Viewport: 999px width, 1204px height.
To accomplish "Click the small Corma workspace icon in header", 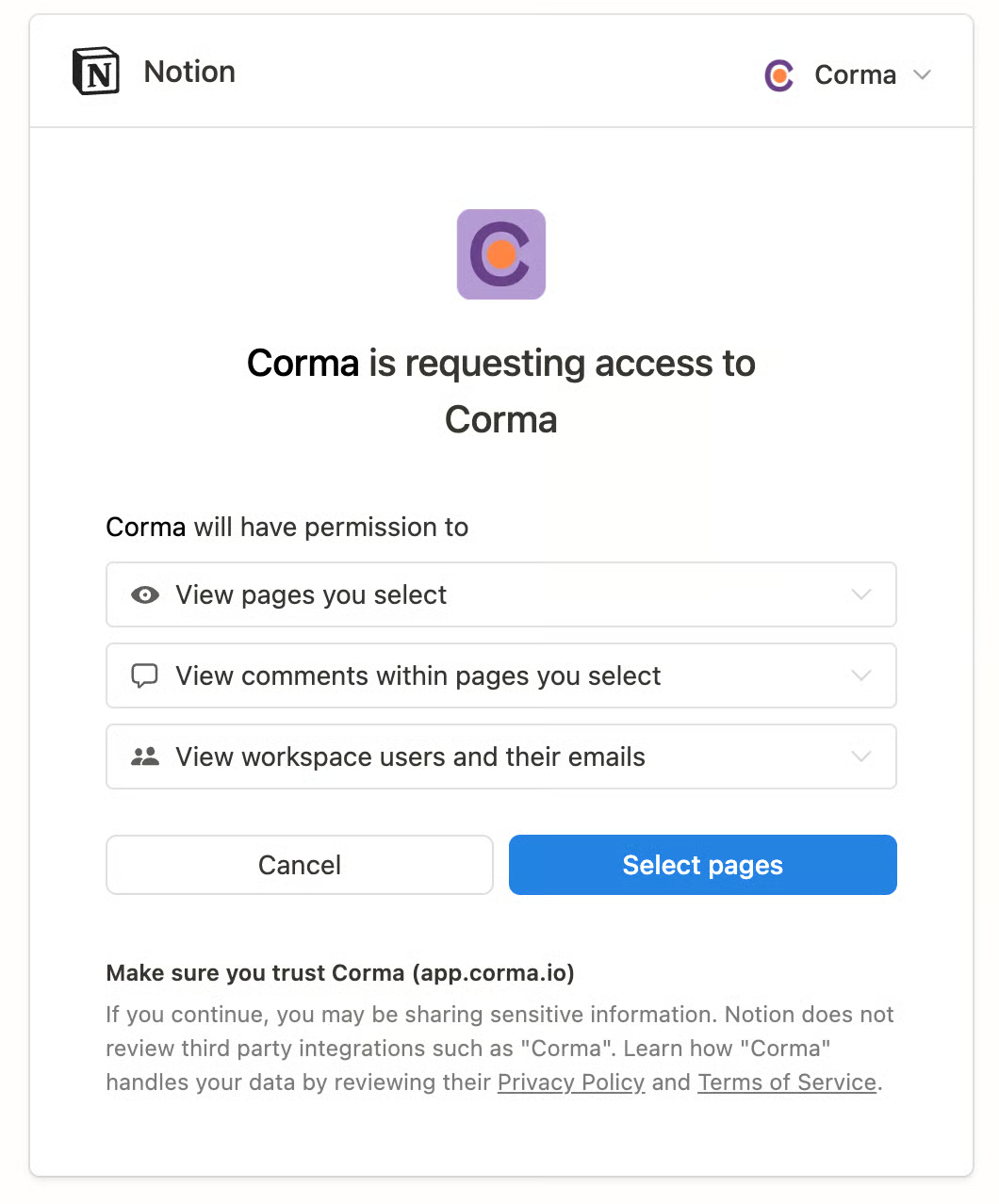I will [x=779, y=75].
